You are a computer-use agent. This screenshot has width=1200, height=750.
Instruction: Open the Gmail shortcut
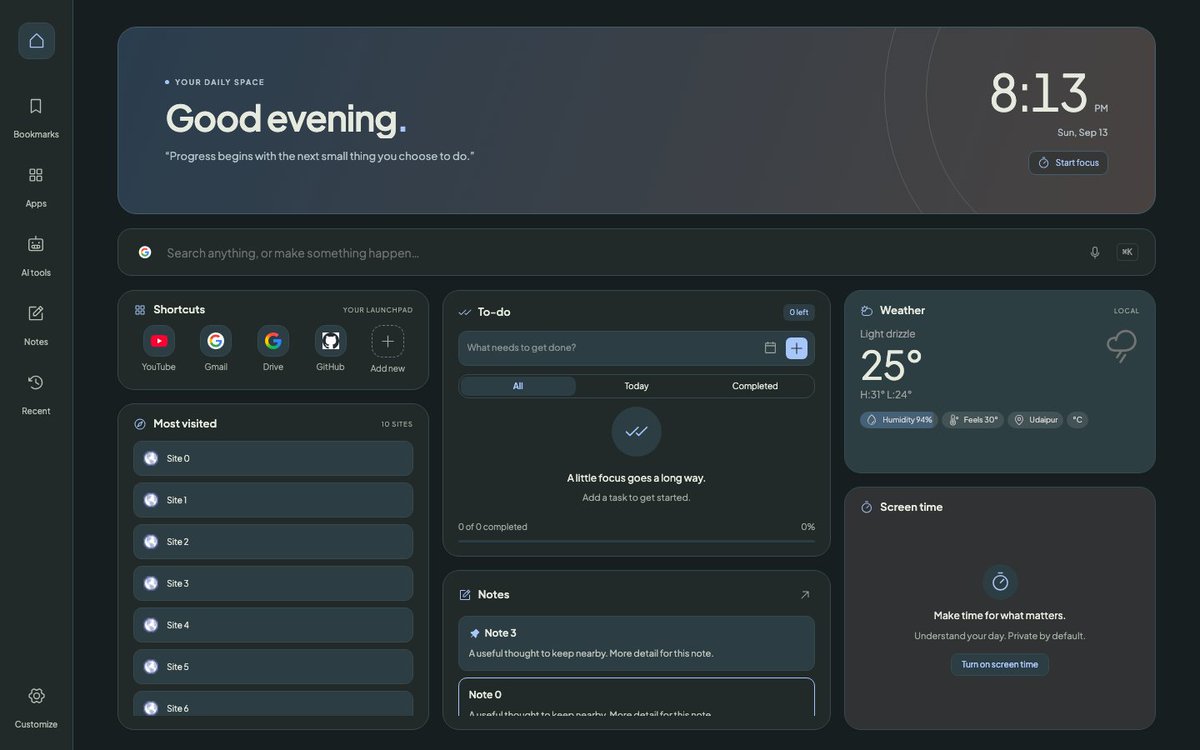[216, 350]
